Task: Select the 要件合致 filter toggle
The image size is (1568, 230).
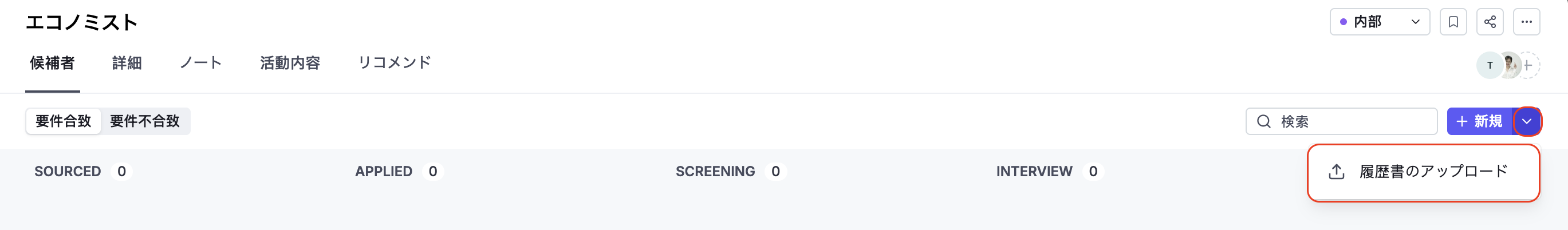Action: click(x=64, y=121)
